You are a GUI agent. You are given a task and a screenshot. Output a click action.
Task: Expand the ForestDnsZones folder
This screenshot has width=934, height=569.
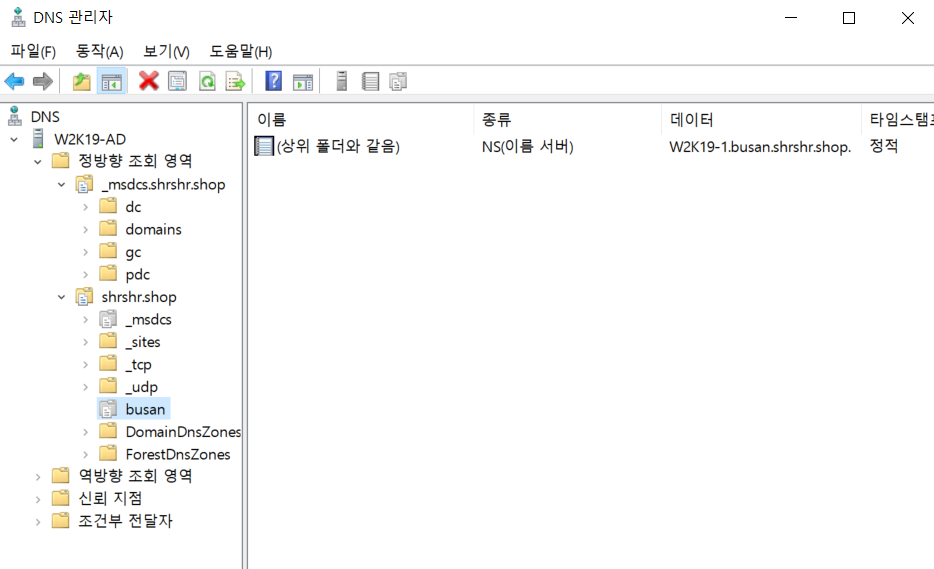point(85,455)
